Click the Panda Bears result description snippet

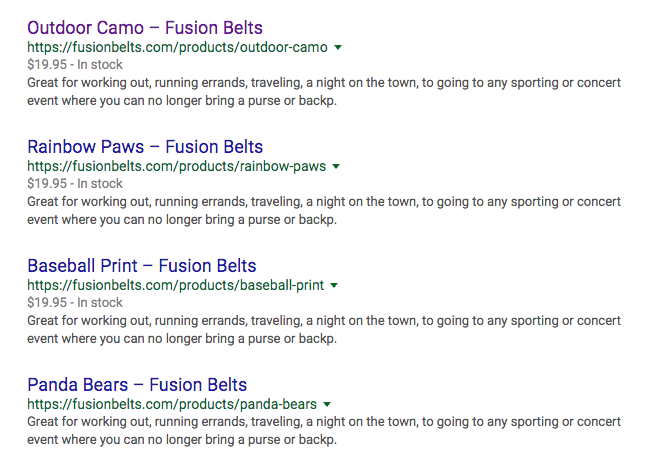[x=324, y=431]
